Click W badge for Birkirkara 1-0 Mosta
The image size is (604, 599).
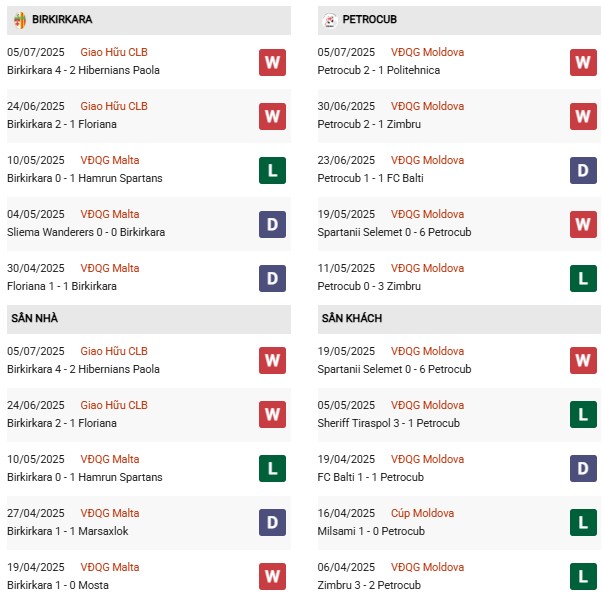(x=271, y=576)
